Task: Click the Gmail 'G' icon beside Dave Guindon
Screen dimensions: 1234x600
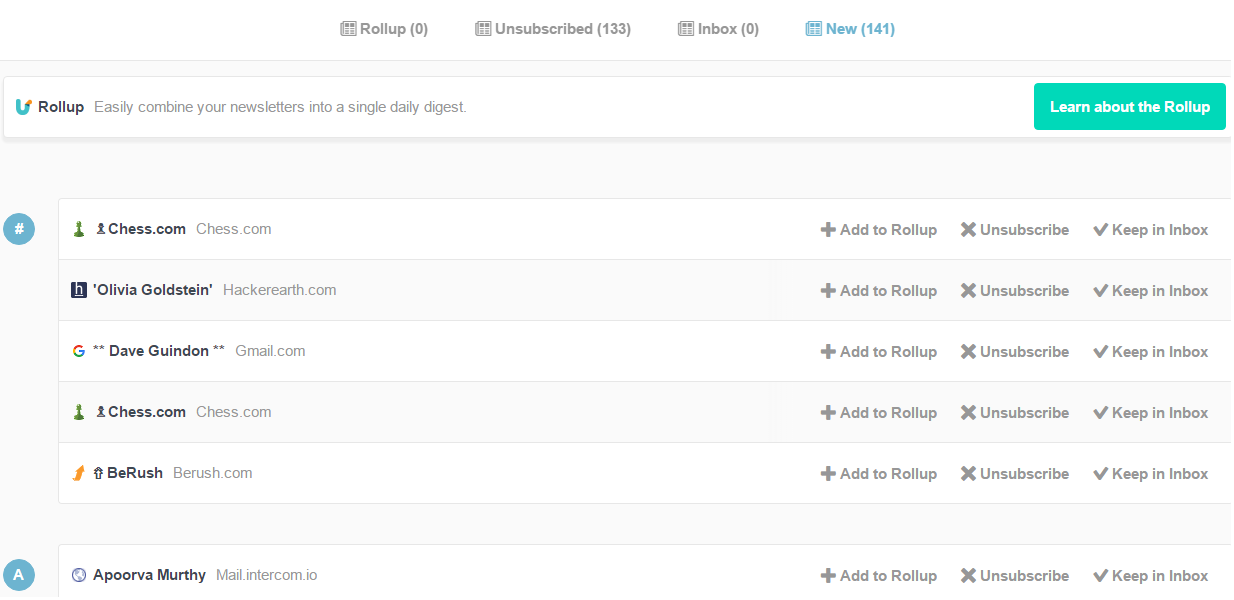Action: coord(79,351)
